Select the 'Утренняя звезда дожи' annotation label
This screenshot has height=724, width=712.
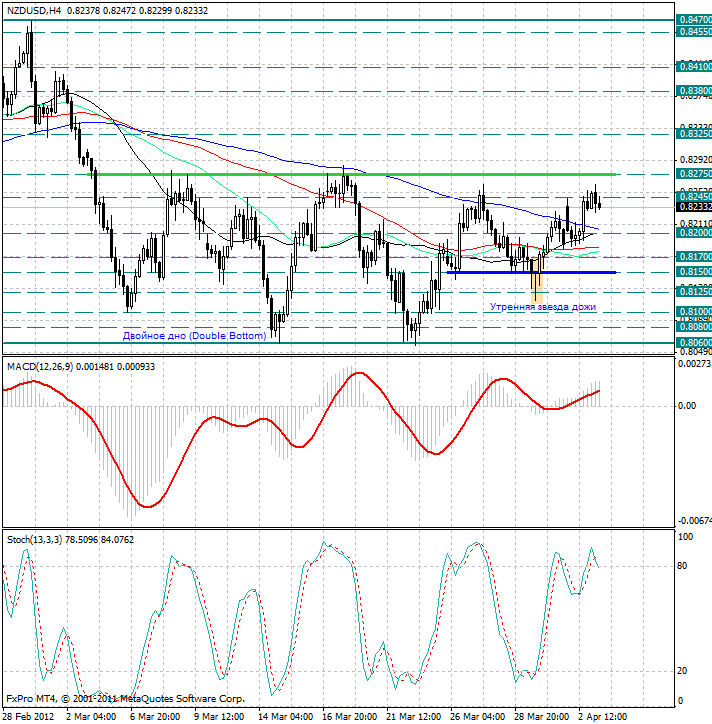[x=543, y=307]
